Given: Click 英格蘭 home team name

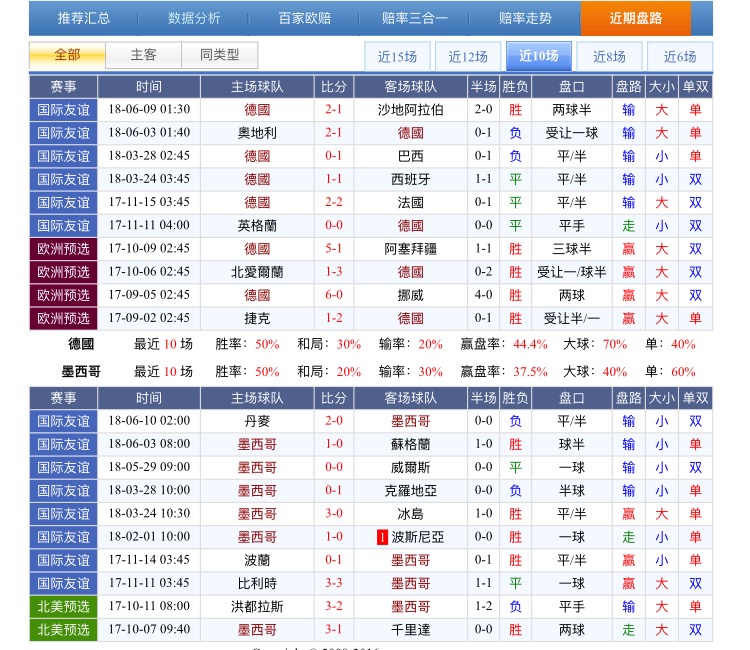Looking at the screenshot, I should point(257,226).
